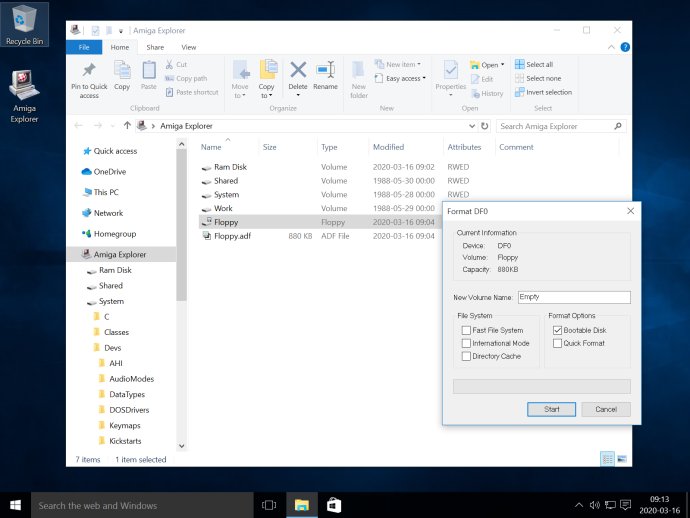Image resolution: width=690 pixels, height=518 pixels.
Task: Enable the International Mode checkbox
Action: [x=466, y=343]
